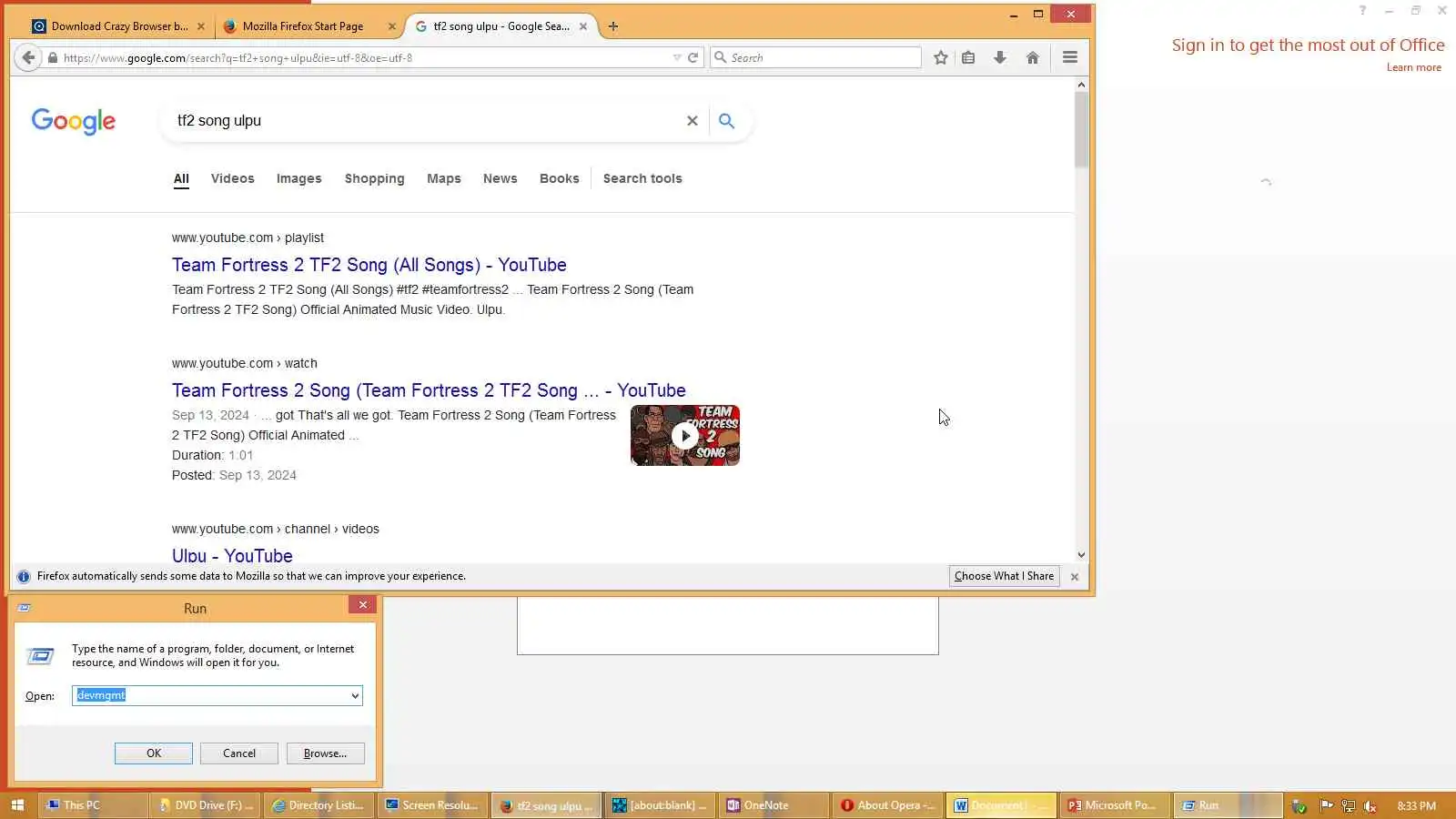Switch to the Directory Listing taskbar window
Viewport: 1456px width, 819px height.
(319, 805)
